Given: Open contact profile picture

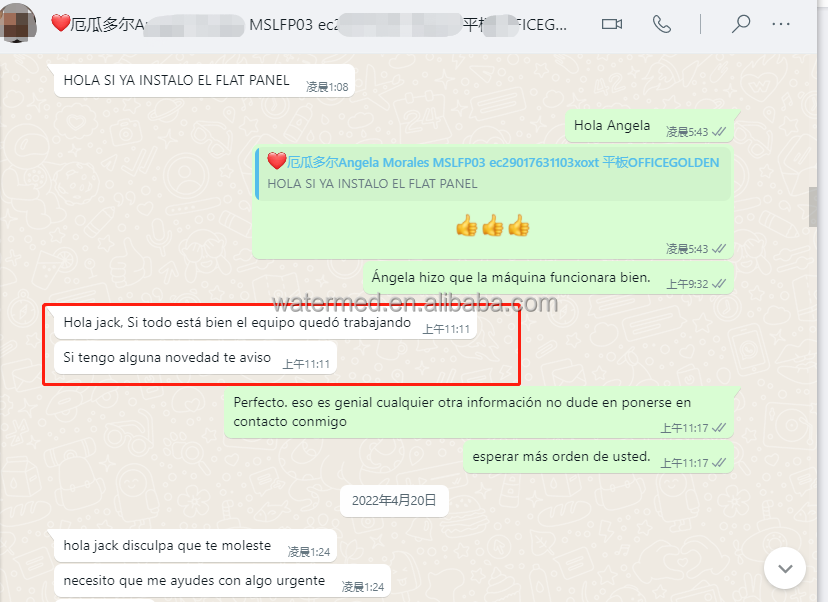Looking at the screenshot, I should coord(17,23).
